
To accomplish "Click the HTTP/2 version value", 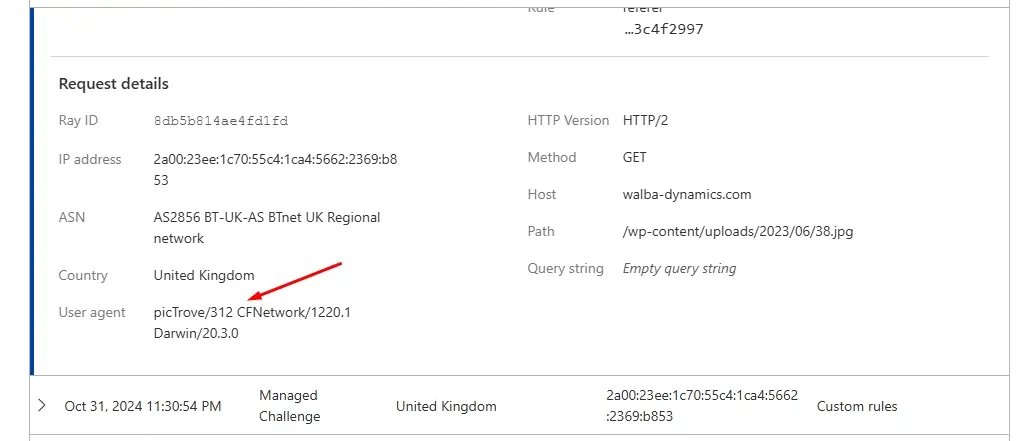I will coord(645,120).
